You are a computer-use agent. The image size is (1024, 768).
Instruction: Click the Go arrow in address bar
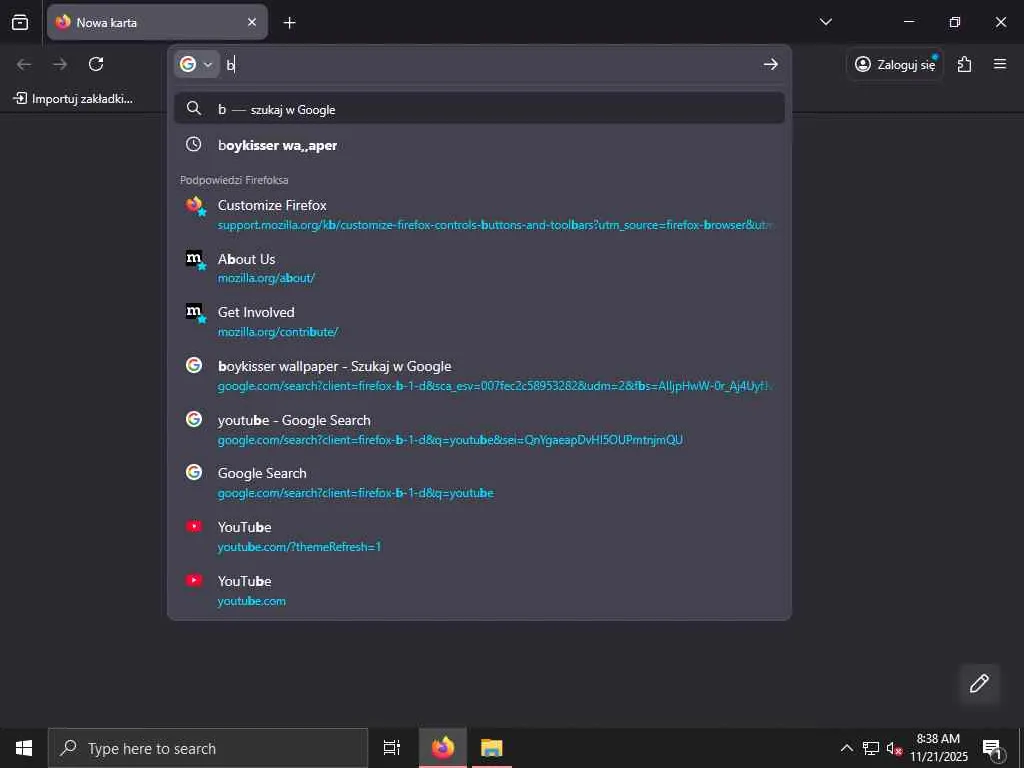click(x=771, y=64)
